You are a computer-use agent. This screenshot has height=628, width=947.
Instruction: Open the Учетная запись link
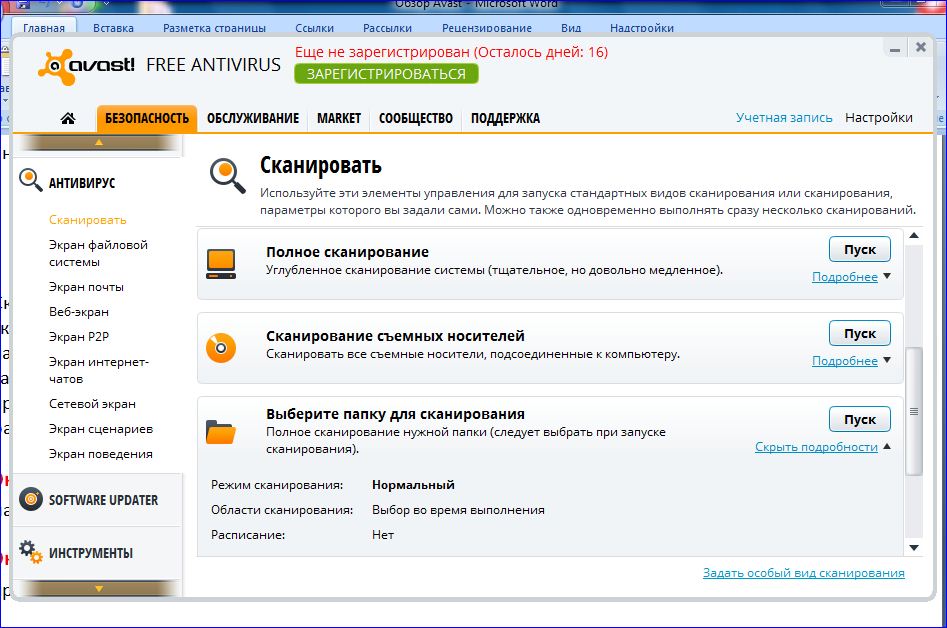click(x=784, y=118)
